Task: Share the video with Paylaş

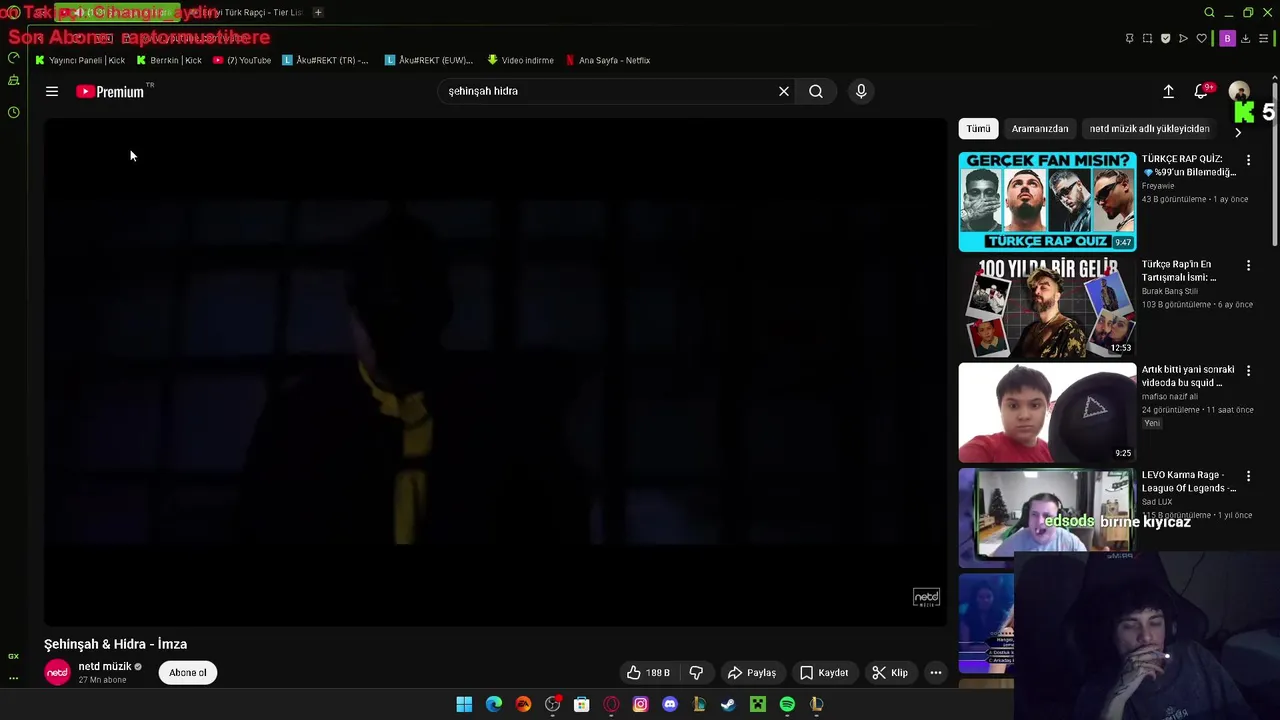Action: (x=752, y=673)
